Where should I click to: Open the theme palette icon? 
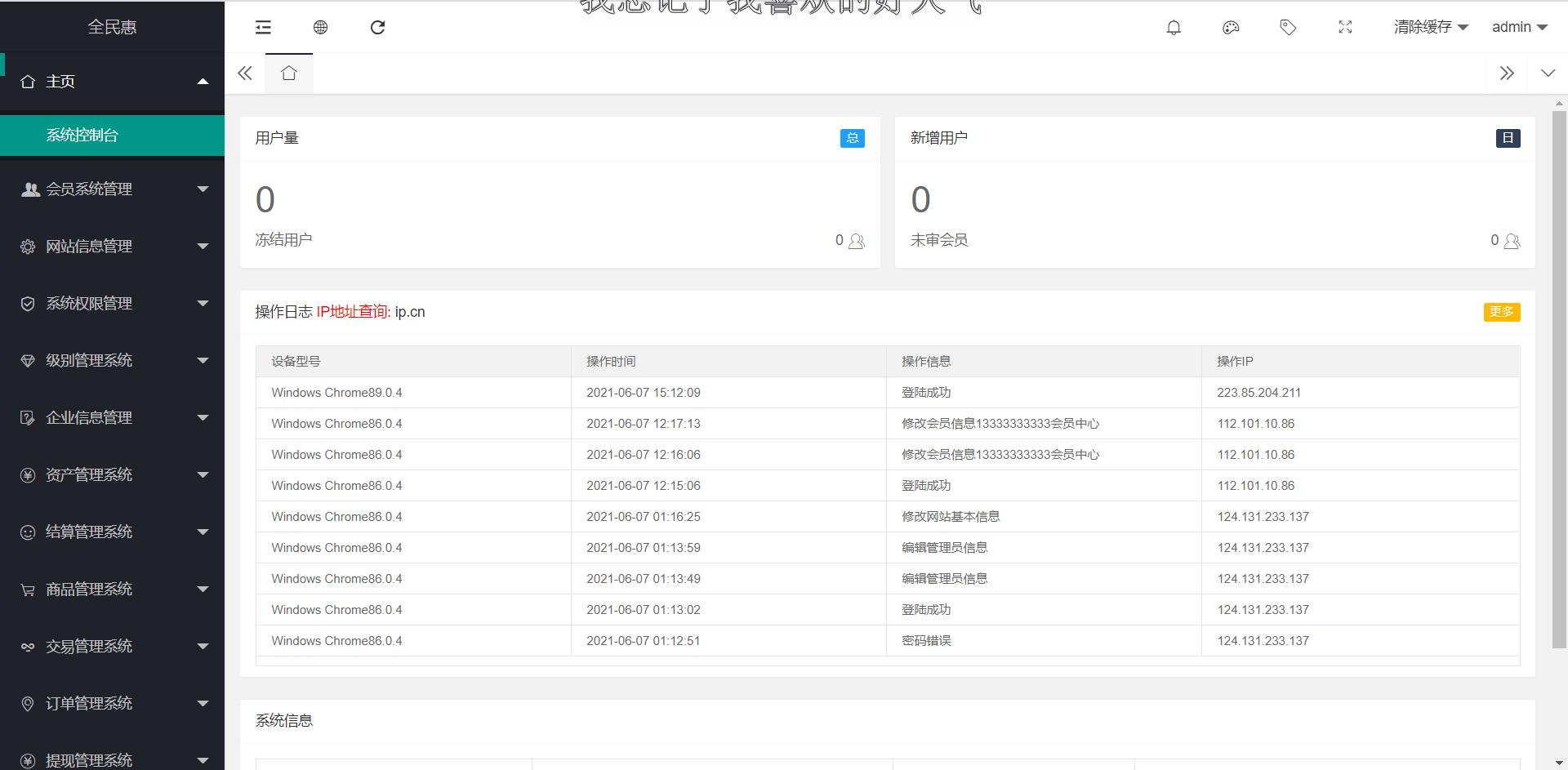[x=1231, y=28]
